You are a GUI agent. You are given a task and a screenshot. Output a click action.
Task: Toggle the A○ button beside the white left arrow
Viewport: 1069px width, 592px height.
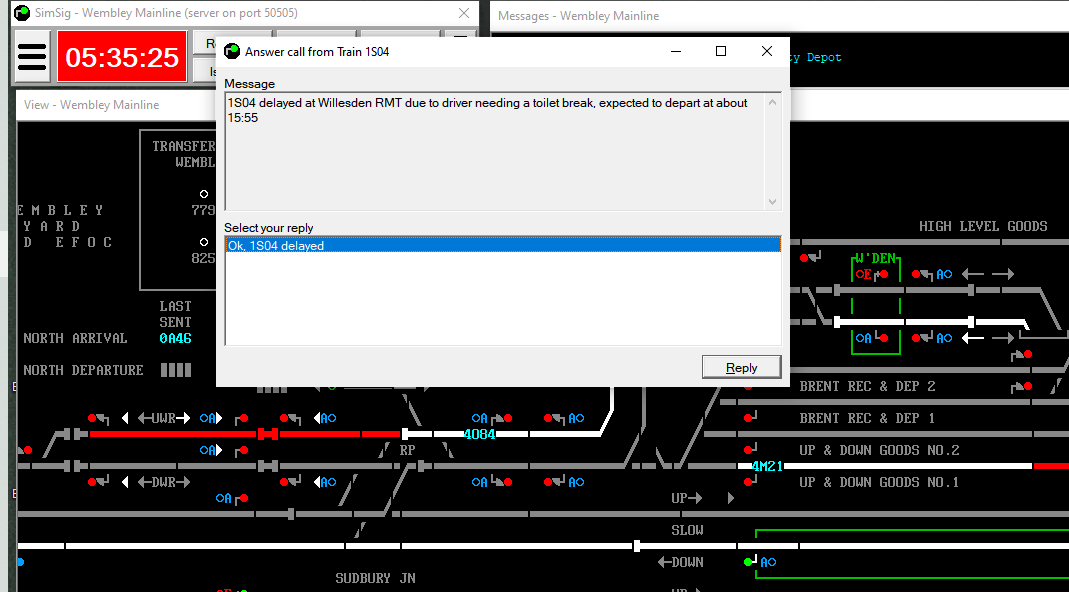click(944, 338)
